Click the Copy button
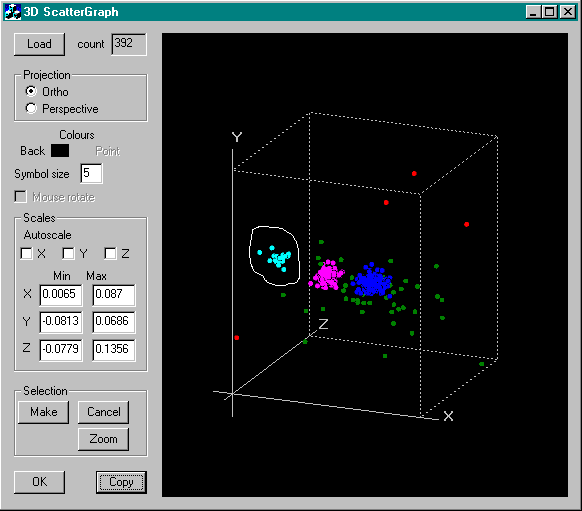This screenshot has height=511, width=582. tap(121, 482)
